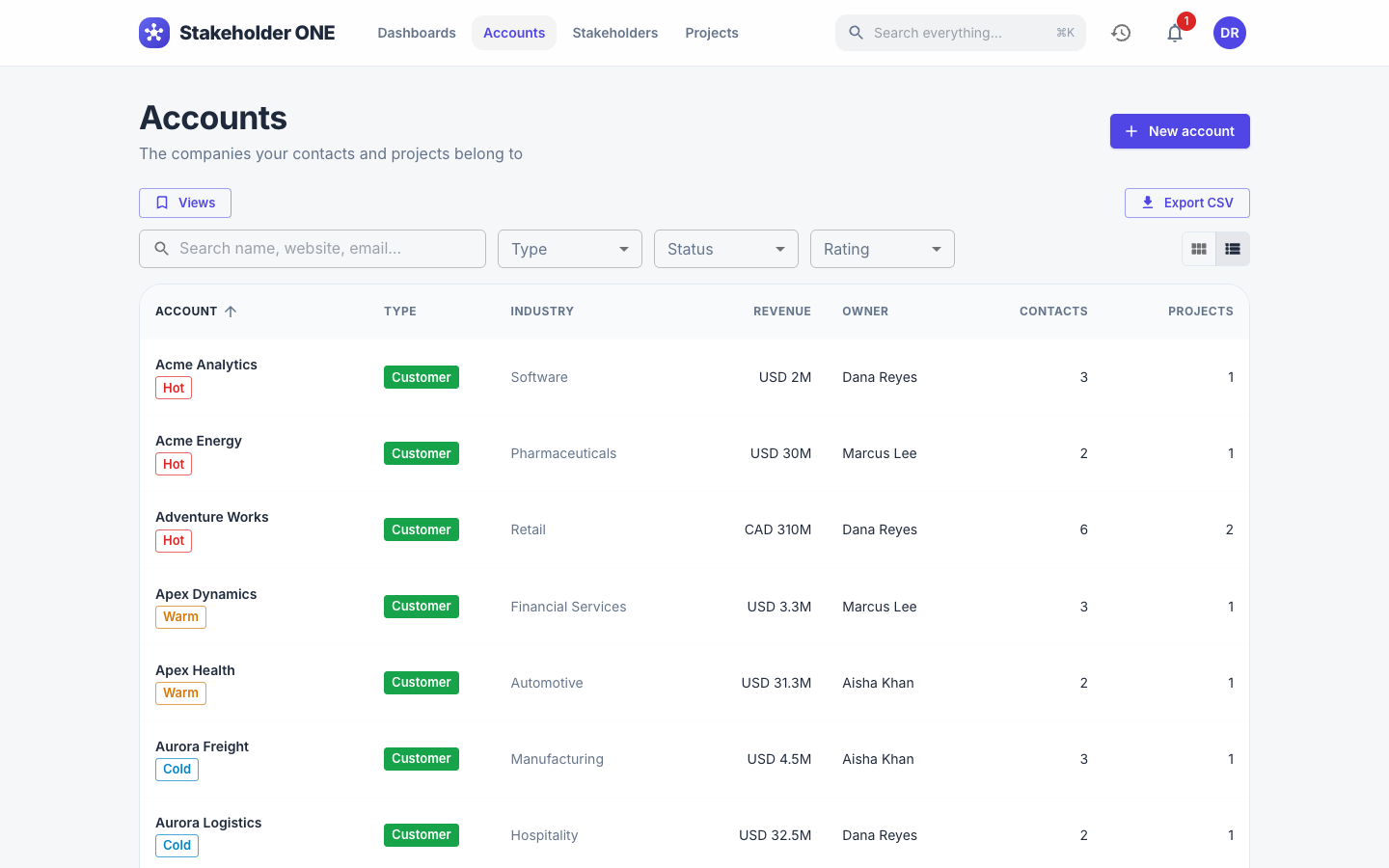
Task: Sort by the Industry column header
Action: [x=542, y=312]
